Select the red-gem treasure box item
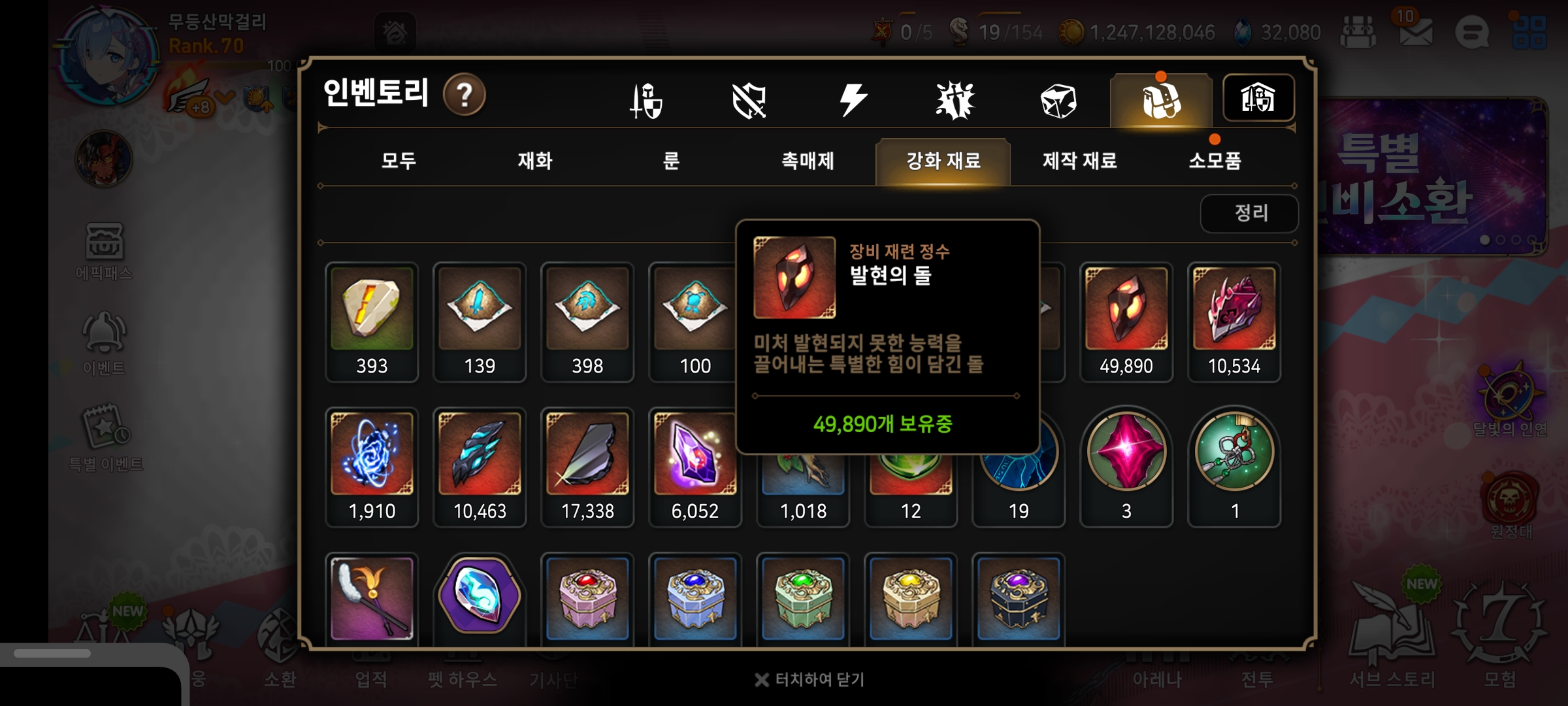 pos(587,599)
